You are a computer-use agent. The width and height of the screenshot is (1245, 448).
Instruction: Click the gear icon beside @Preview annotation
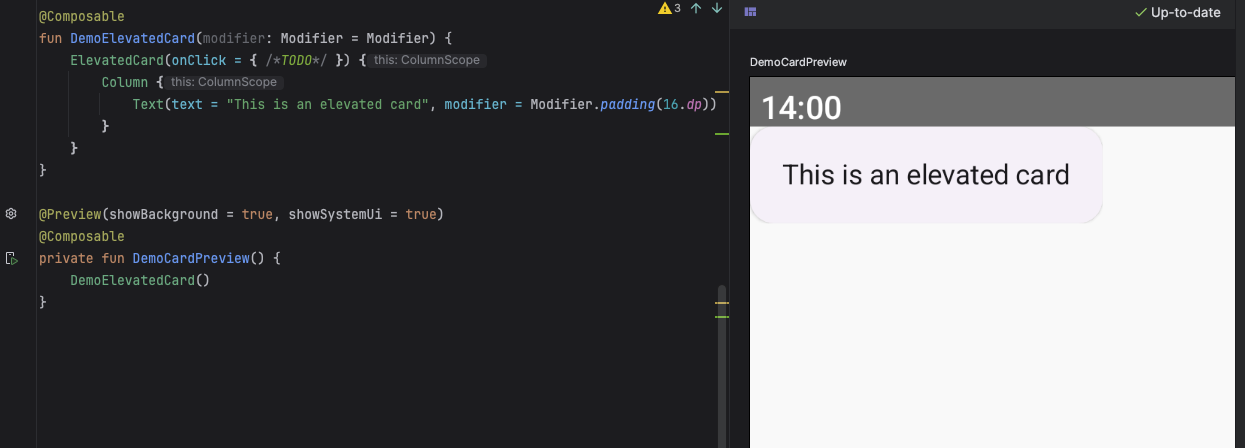pos(11,214)
